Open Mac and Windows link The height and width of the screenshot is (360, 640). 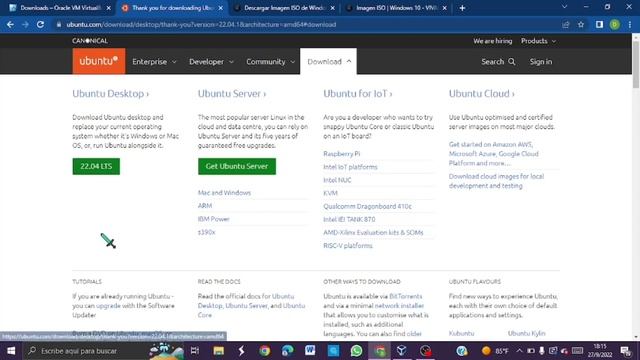pos(224,193)
